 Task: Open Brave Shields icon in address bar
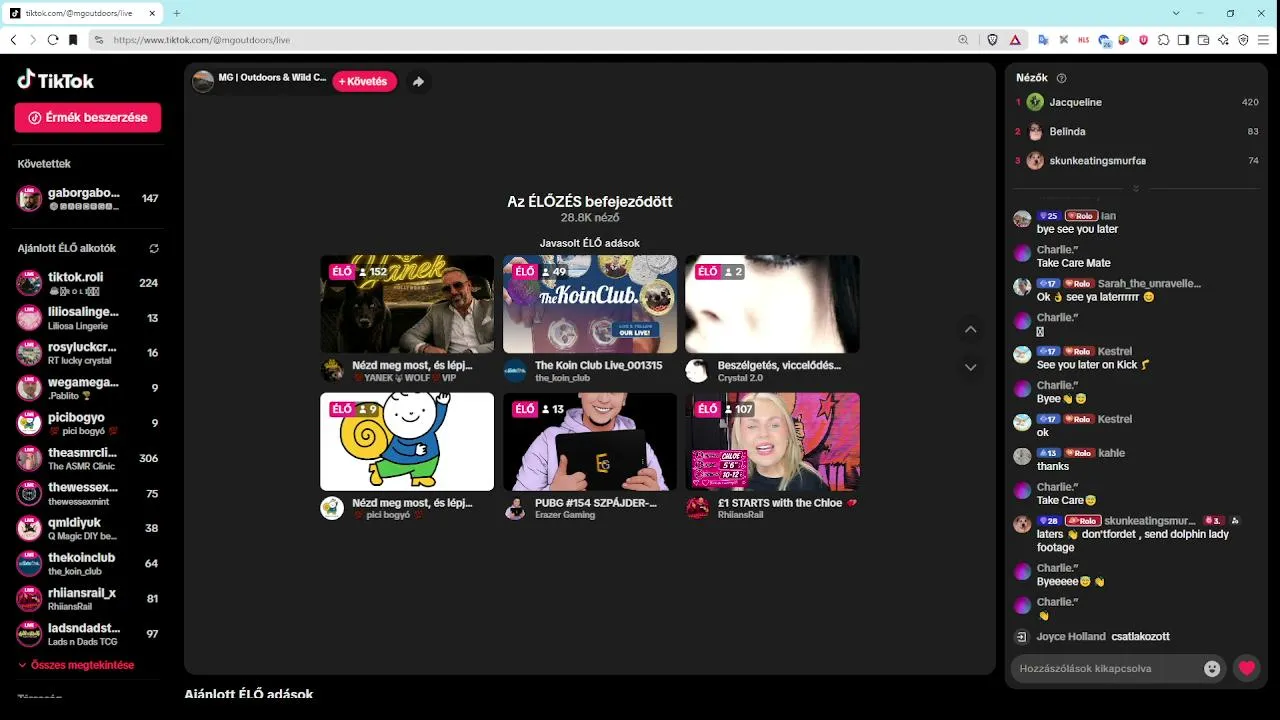click(x=993, y=40)
